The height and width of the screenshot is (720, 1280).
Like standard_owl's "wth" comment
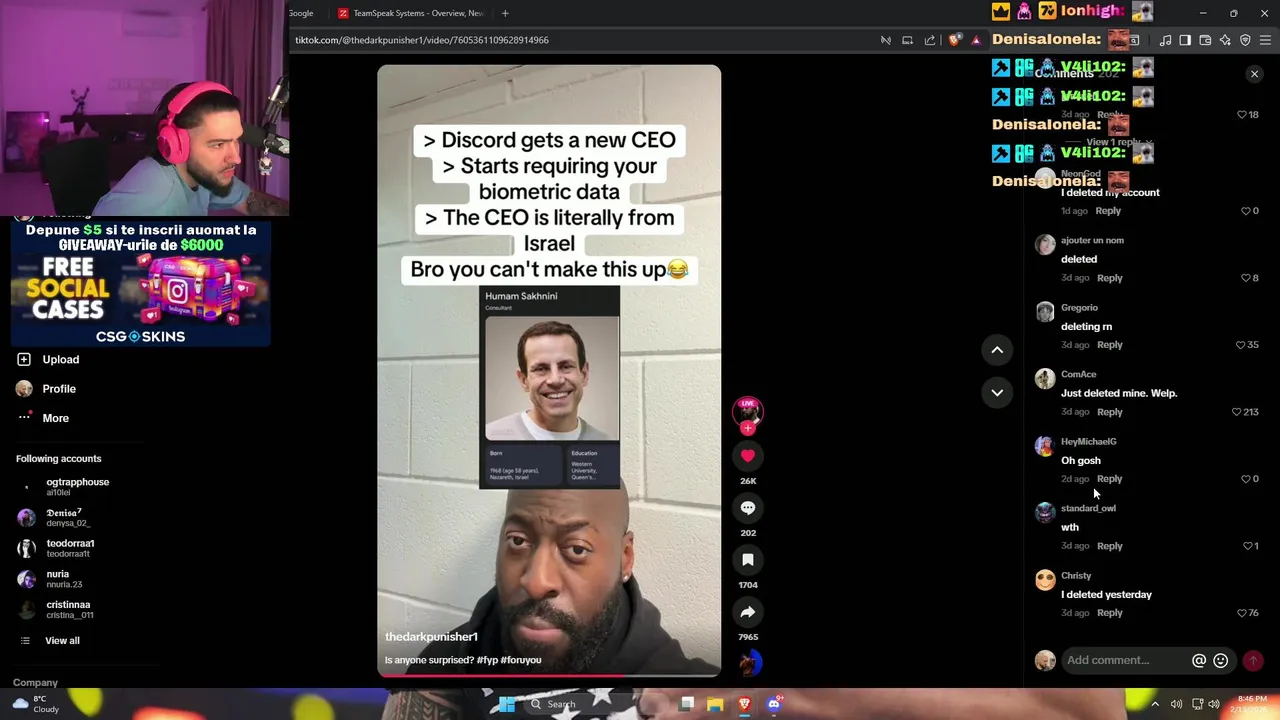pos(1247,546)
